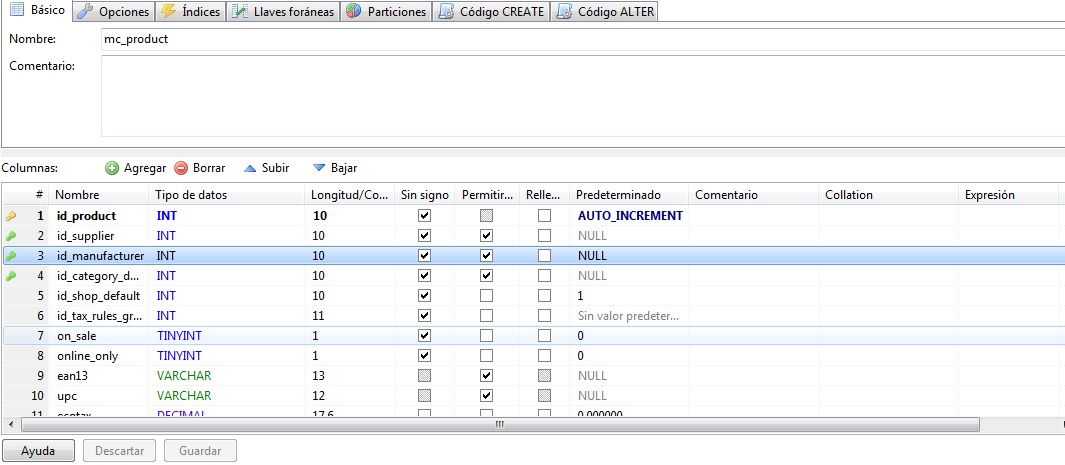This screenshot has height=465, width=1065.
Task: Click into the Comentario text area
Action: (x=580, y=95)
